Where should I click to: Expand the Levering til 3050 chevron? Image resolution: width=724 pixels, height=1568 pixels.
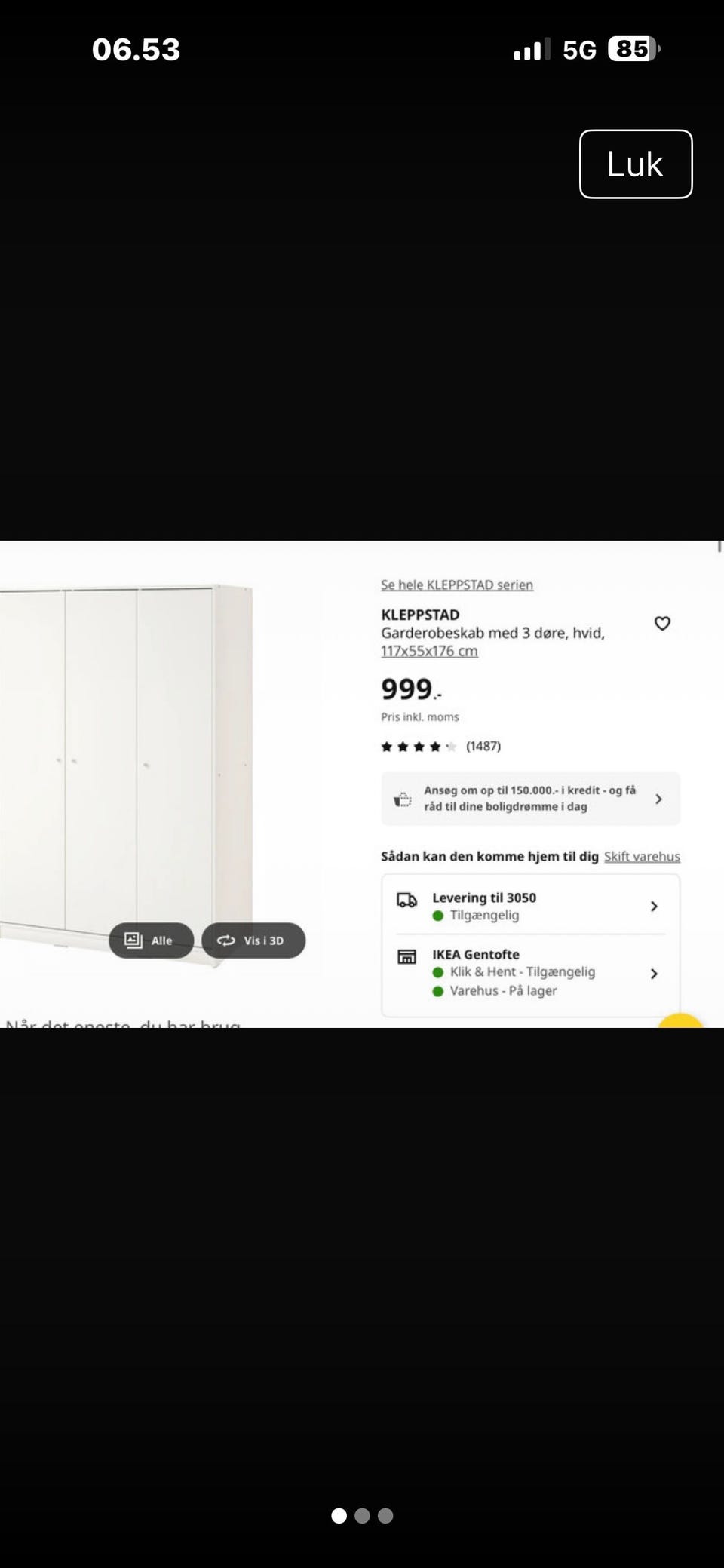click(x=654, y=906)
